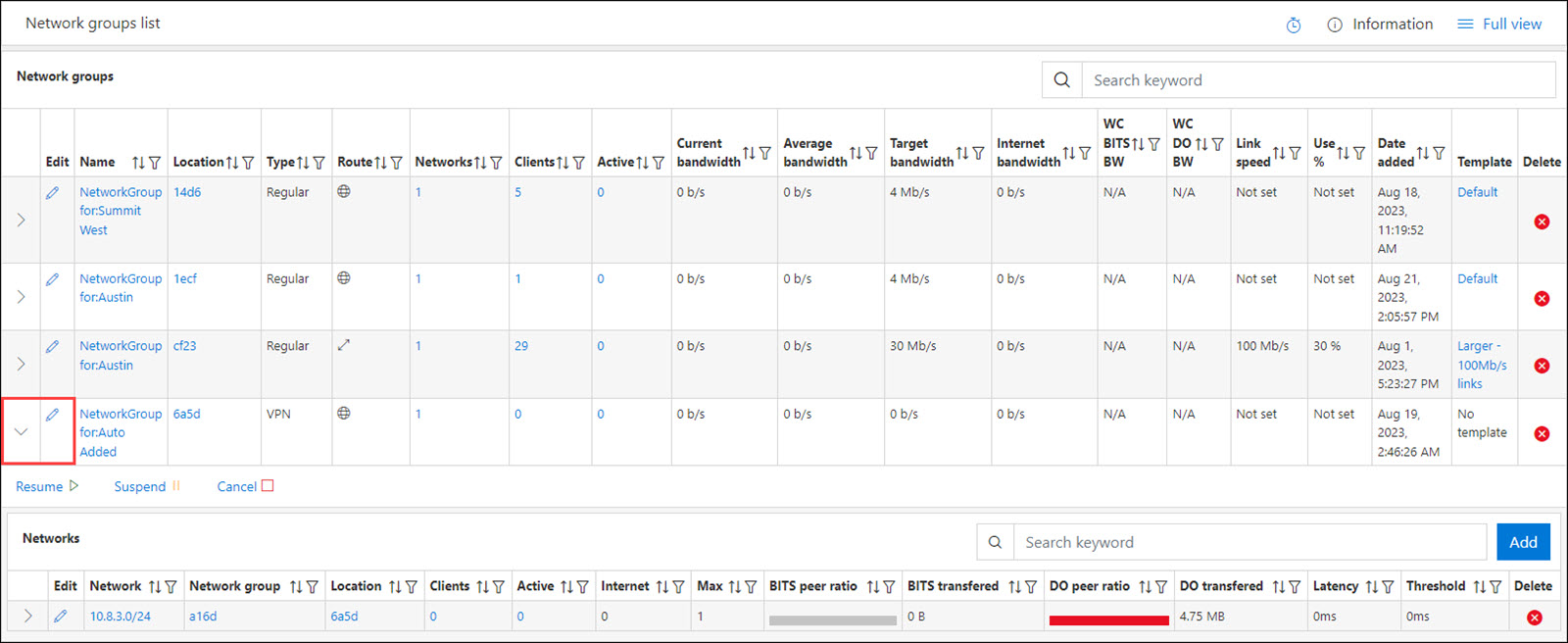Click the red DO peer ratio bar
1568x643 pixels.
pos(1108,619)
